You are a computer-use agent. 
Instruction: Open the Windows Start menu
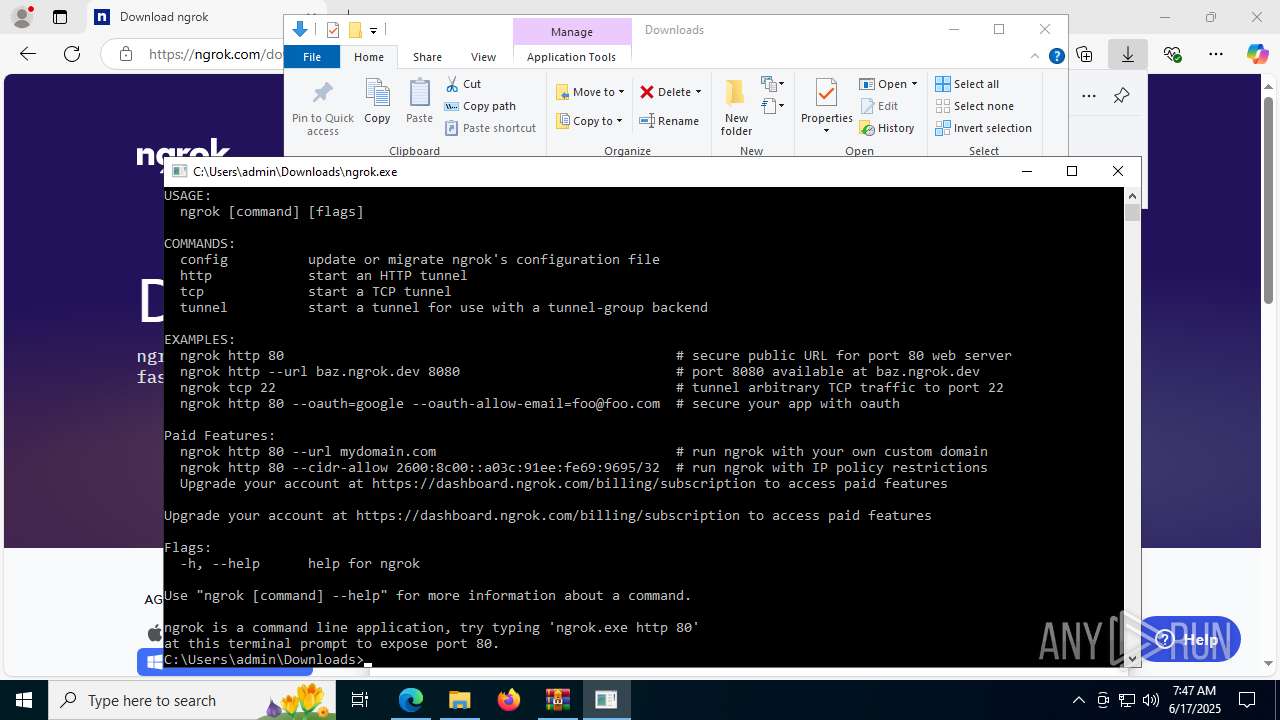click(24, 700)
